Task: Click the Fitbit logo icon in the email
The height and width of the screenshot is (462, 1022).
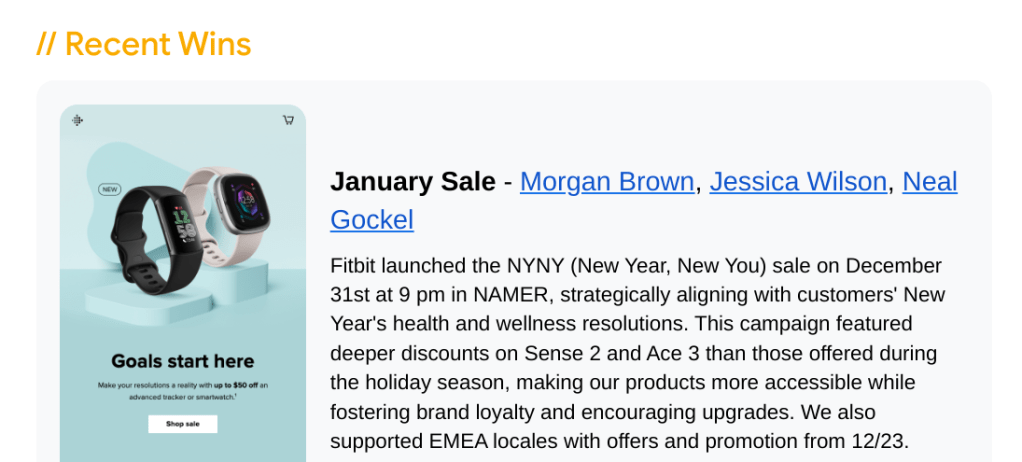Action: click(78, 120)
